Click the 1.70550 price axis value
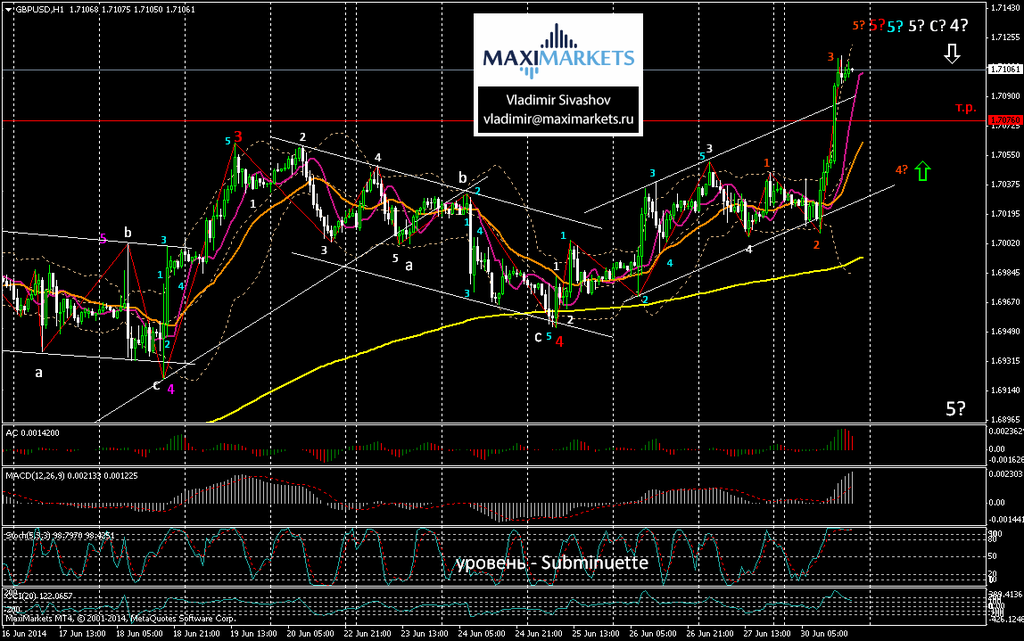 point(1005,155)
